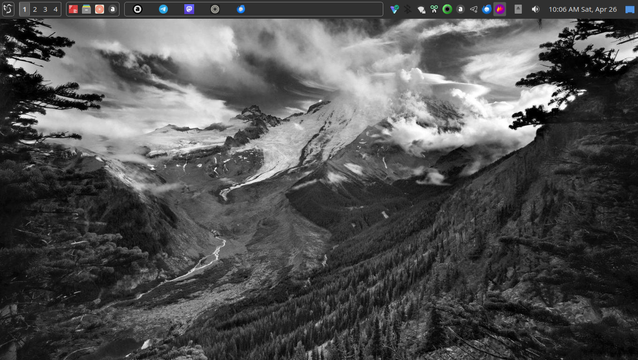Image resolution: width=638 pixels, height=360 pixels.
Task: Launch the orange disc app launcher
Action: tap(99, 9)
